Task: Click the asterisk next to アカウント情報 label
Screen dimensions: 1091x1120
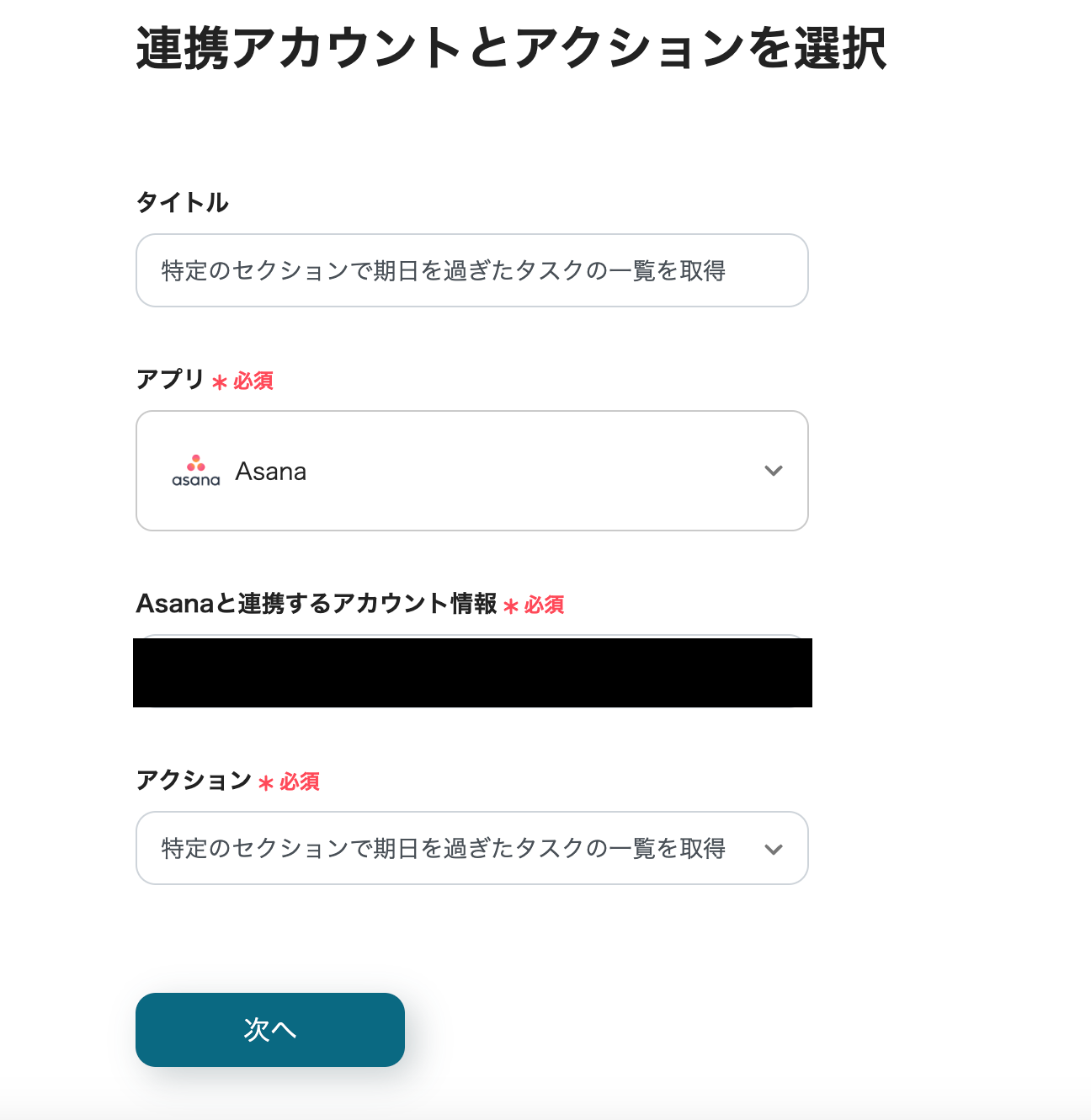Action: (x=511, y=605)
